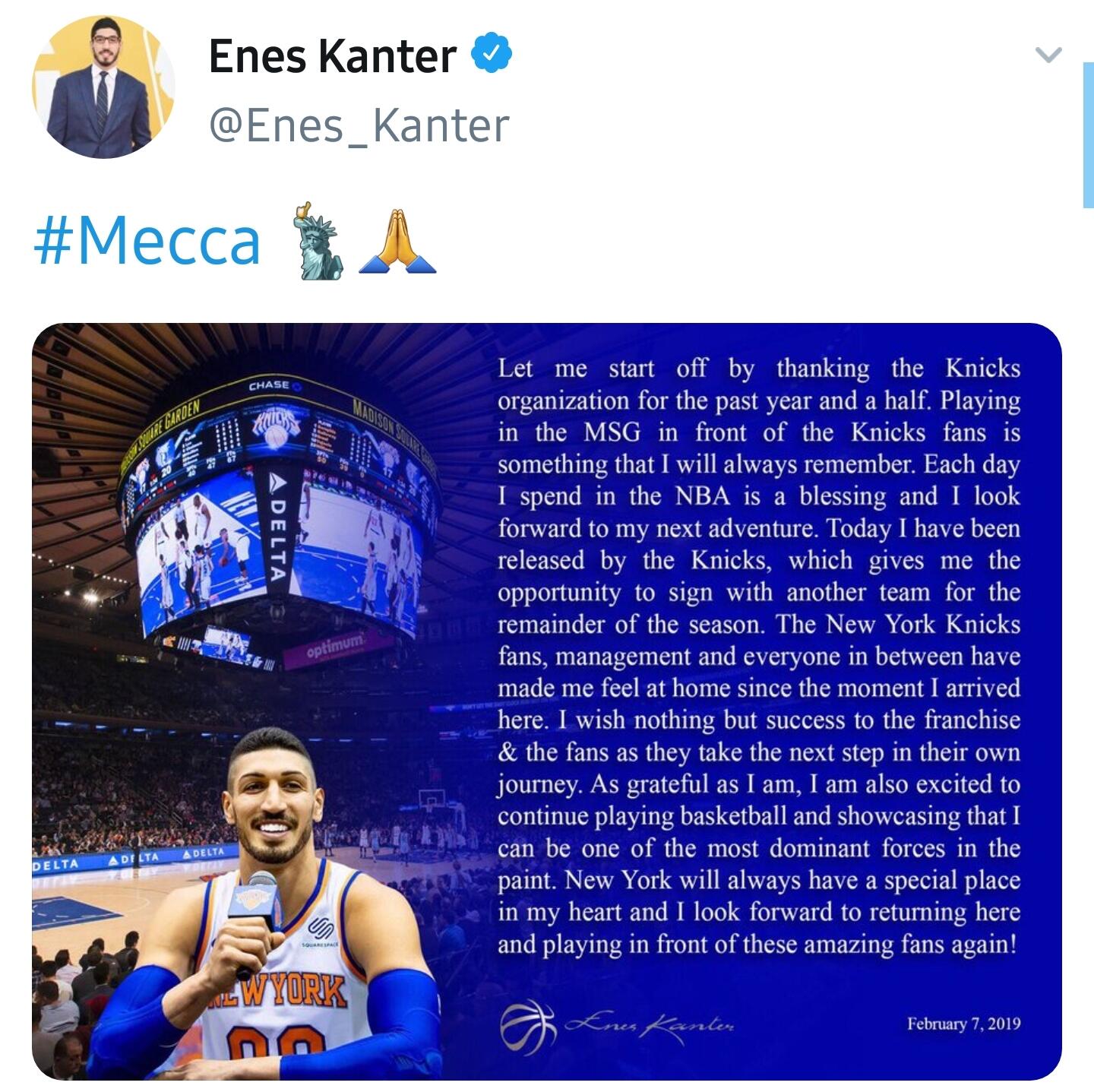Click the @Enes_Kanter handle
Screen dimensions: 1094x1092
tap(359, 125)
